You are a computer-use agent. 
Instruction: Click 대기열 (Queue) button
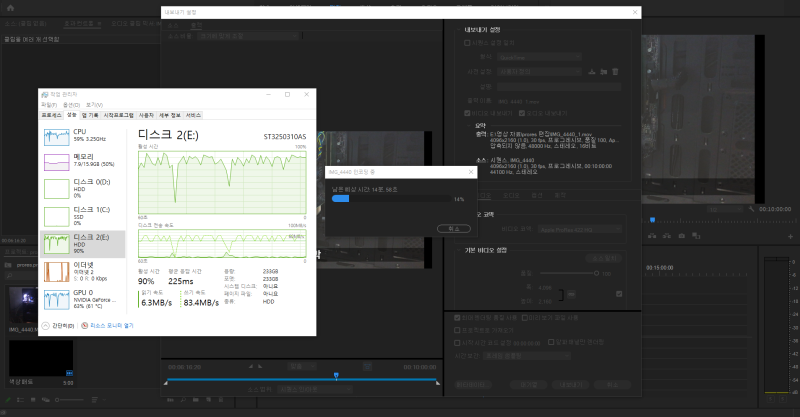pyautogui.click(x=529, y=384)
